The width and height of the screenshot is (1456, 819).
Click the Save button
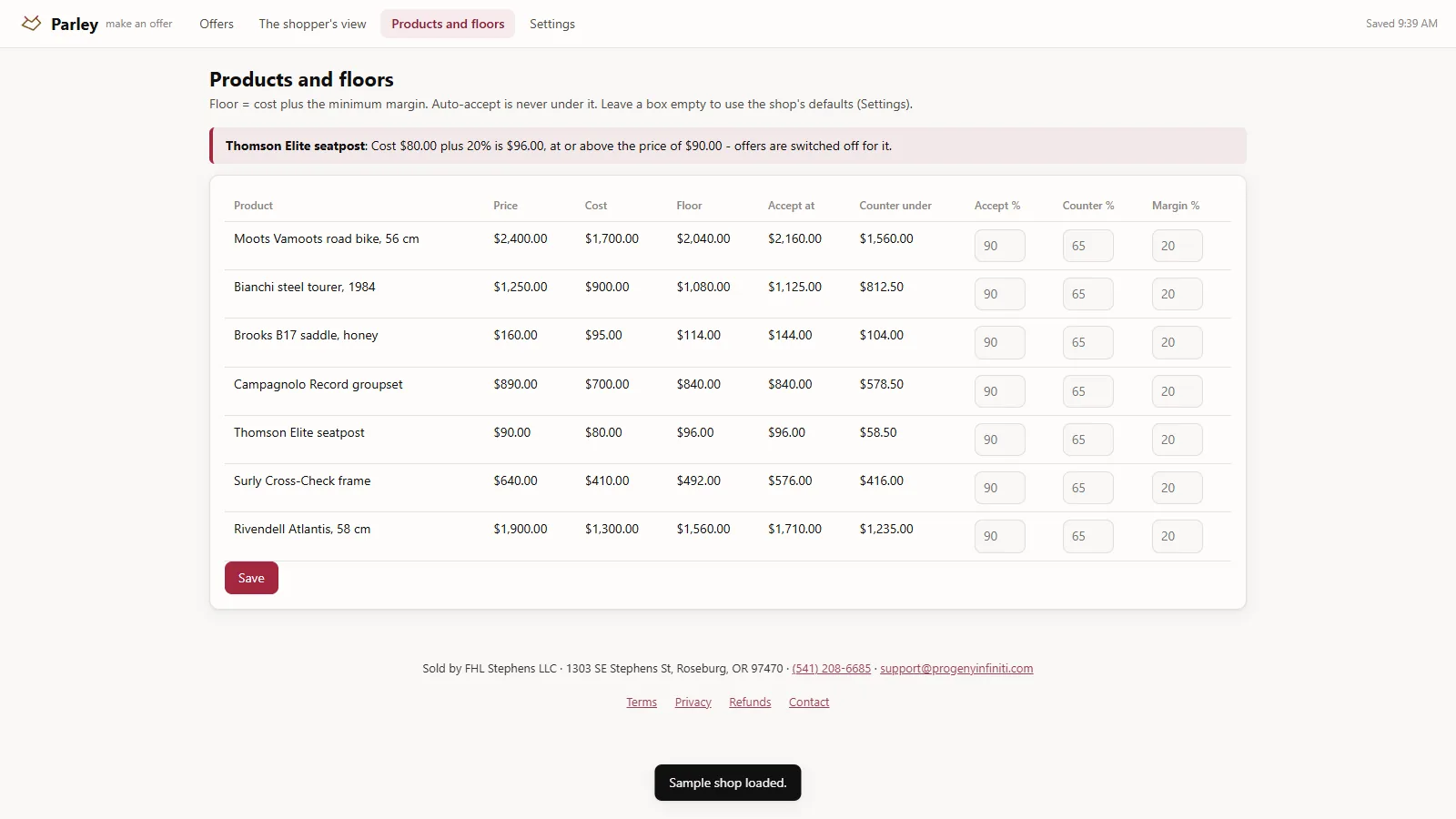pos(251,578)
